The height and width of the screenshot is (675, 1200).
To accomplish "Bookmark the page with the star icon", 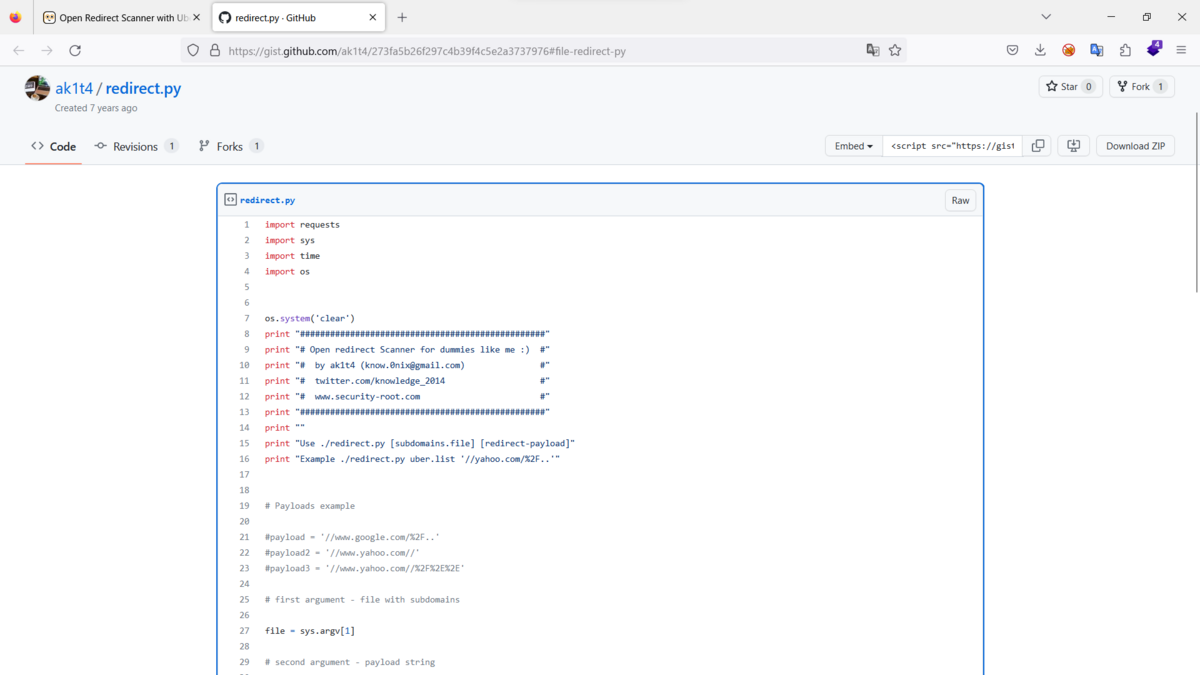I will (895, 48).
